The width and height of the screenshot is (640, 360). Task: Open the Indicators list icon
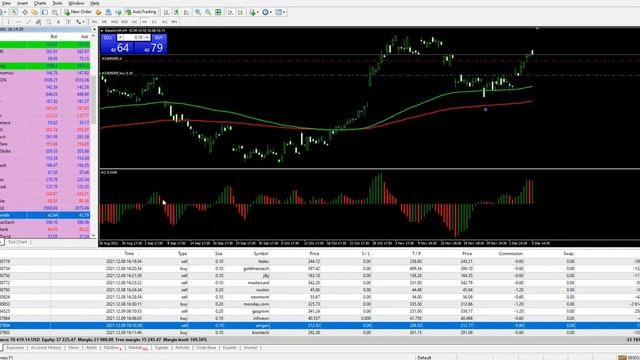tap(253, 12)
